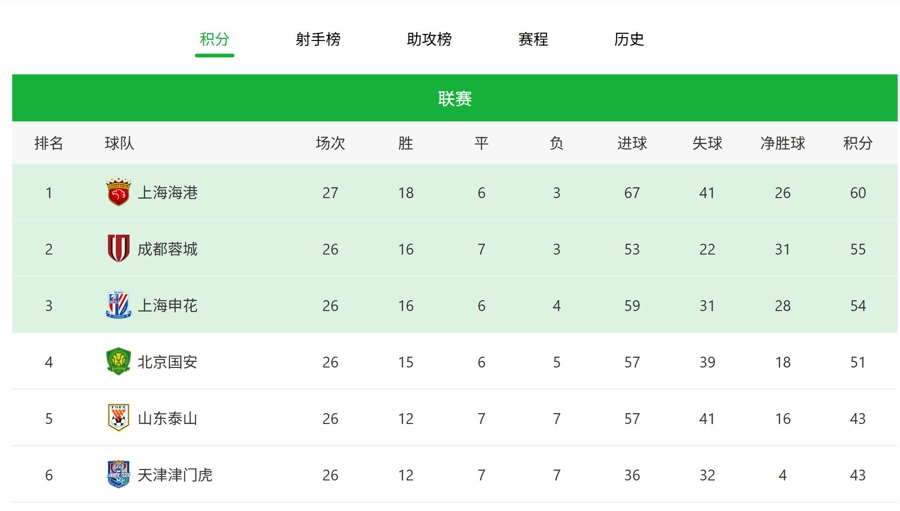Click the 积分 points column header
The height and width of the screenshot is (511, 900).
(x=857, y=143)
